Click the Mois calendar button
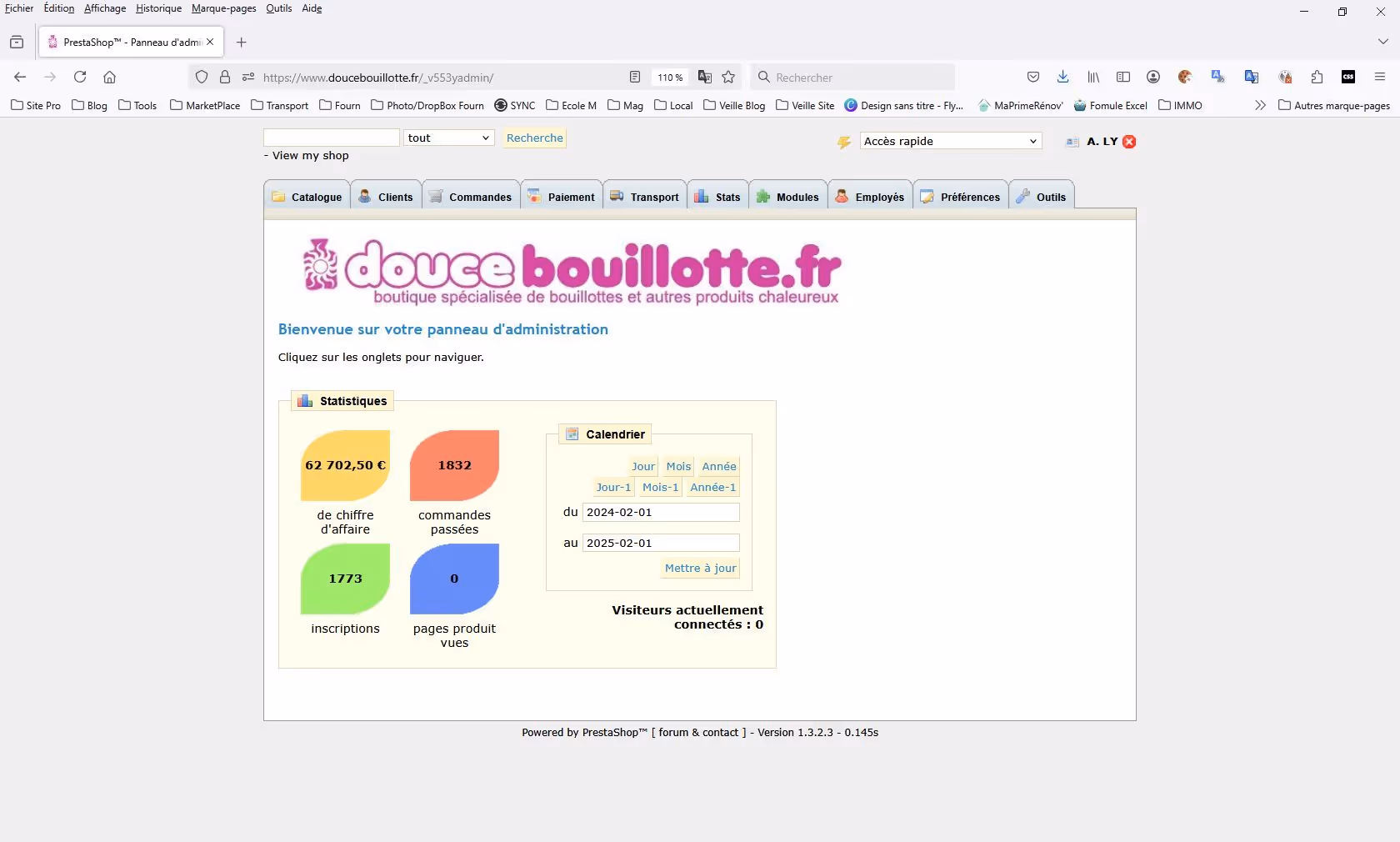 pos(678,466)
